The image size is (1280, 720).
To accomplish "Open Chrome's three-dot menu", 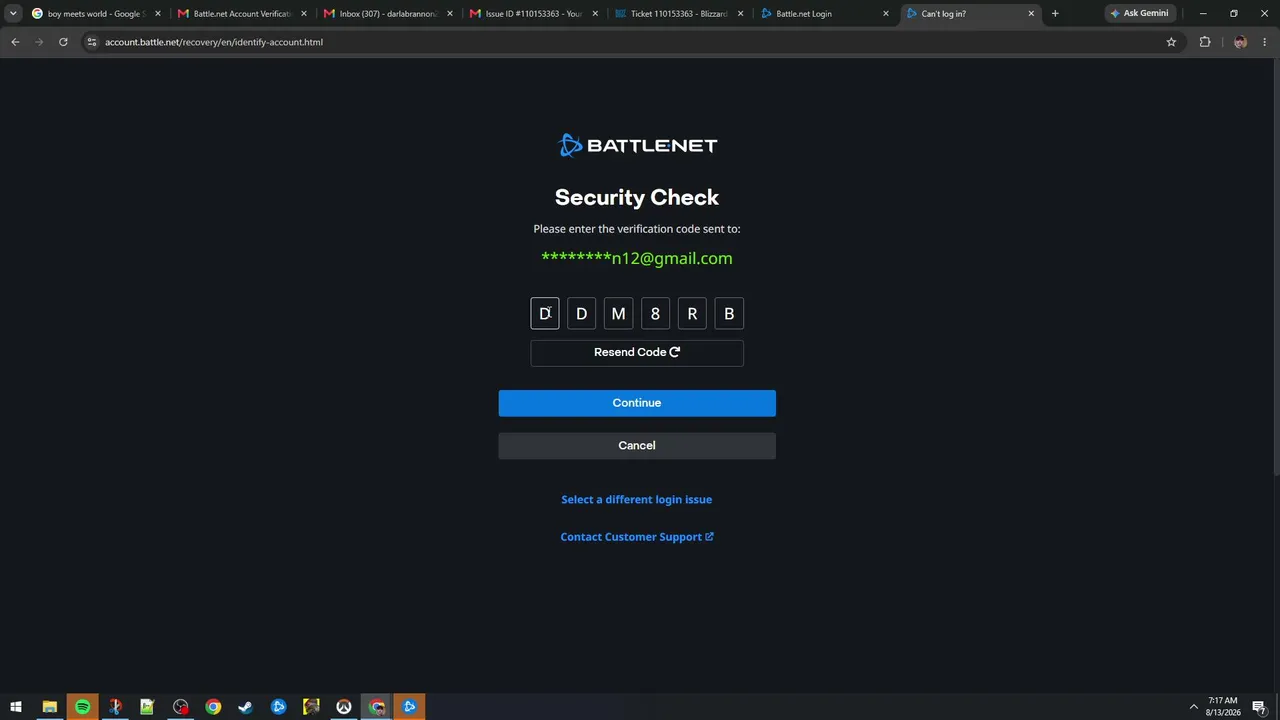I will [1265, 42].
